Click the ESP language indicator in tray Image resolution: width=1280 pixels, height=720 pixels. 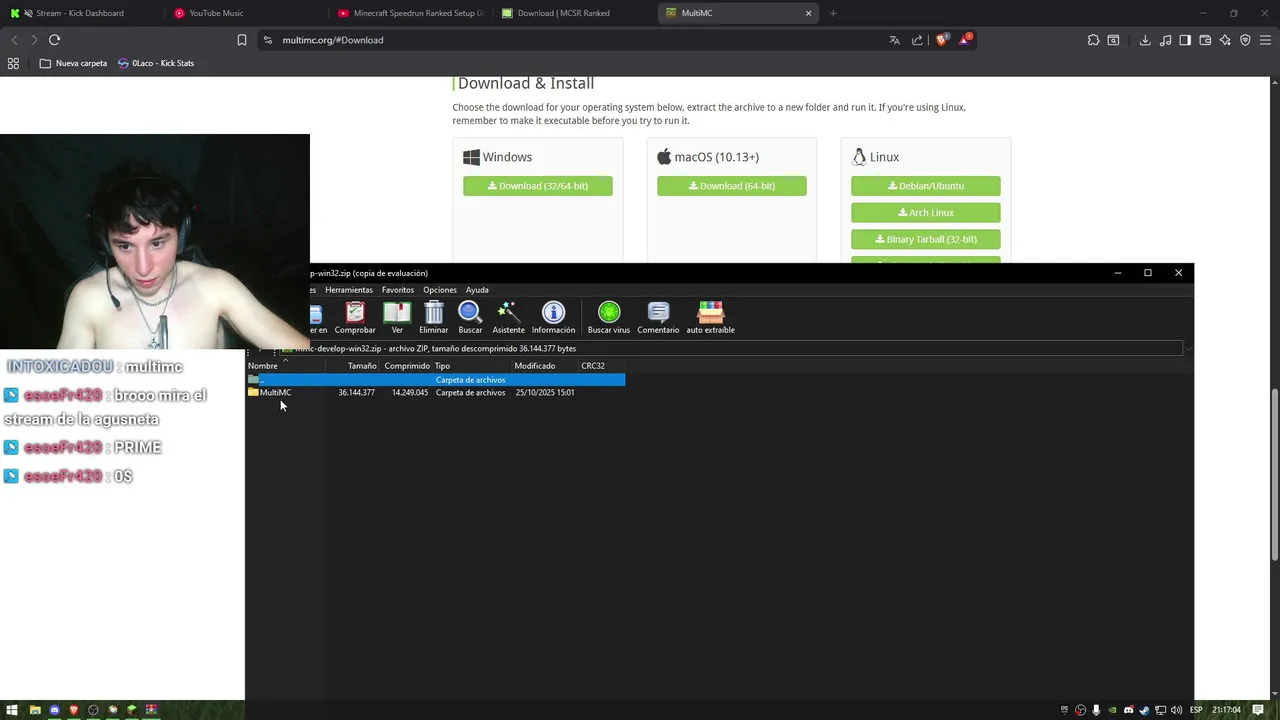coord(1196,710)
